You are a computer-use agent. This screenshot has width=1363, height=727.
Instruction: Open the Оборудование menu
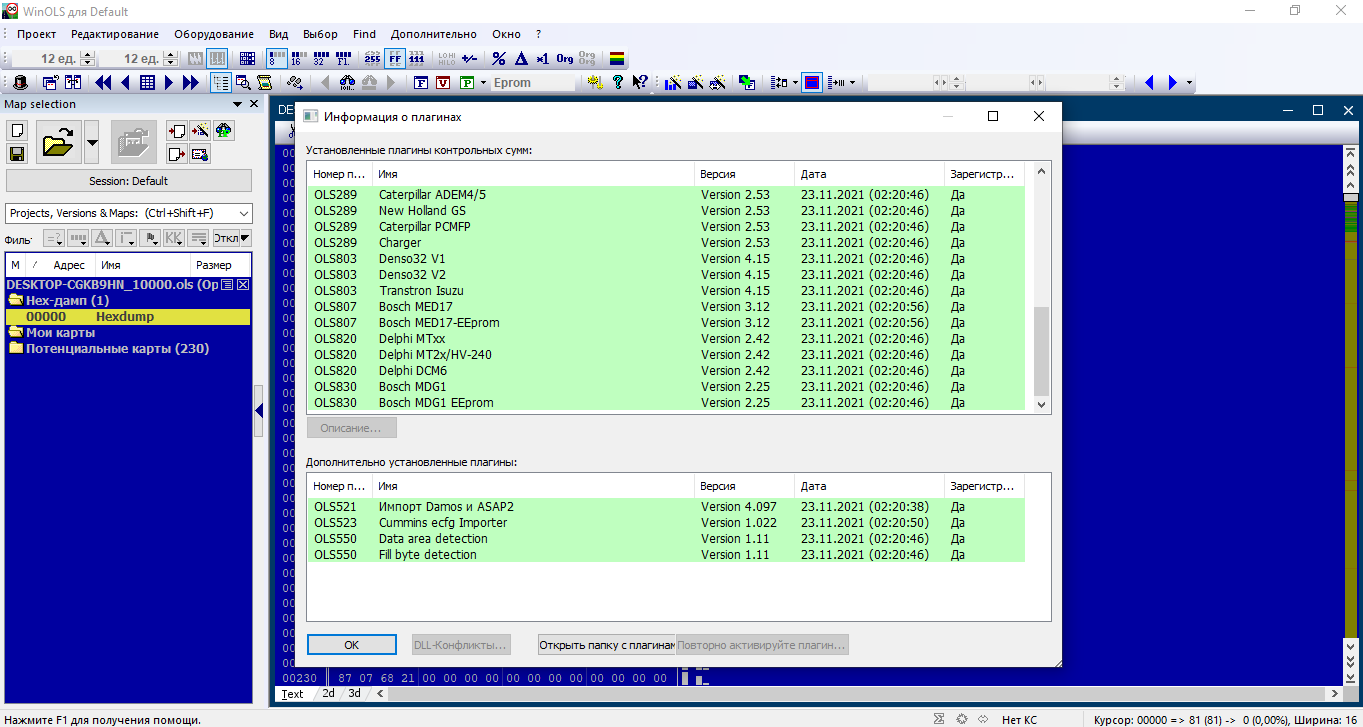[214, 34]
